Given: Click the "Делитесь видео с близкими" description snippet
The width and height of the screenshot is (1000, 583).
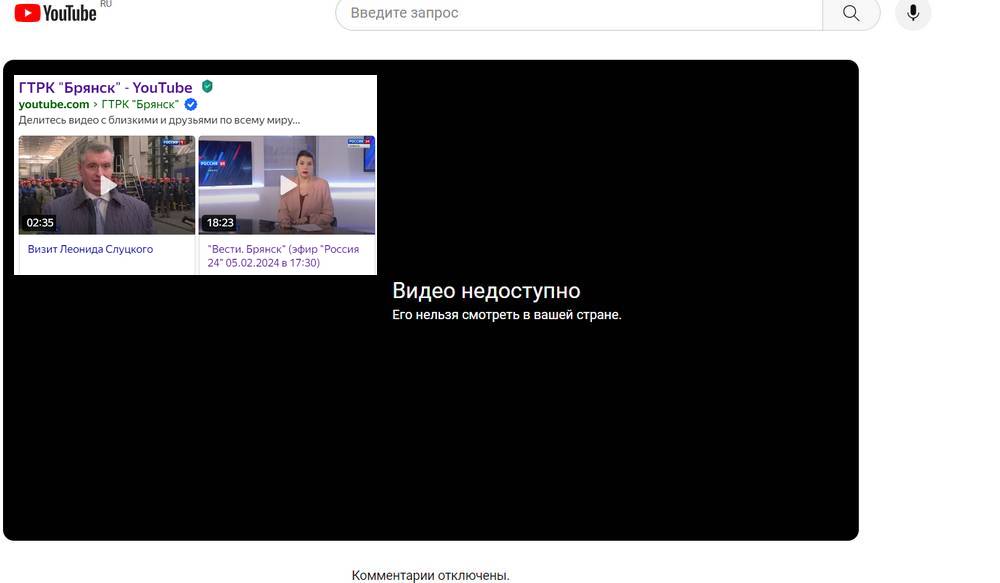Looking at the screenshot, I should pos(159,120).
